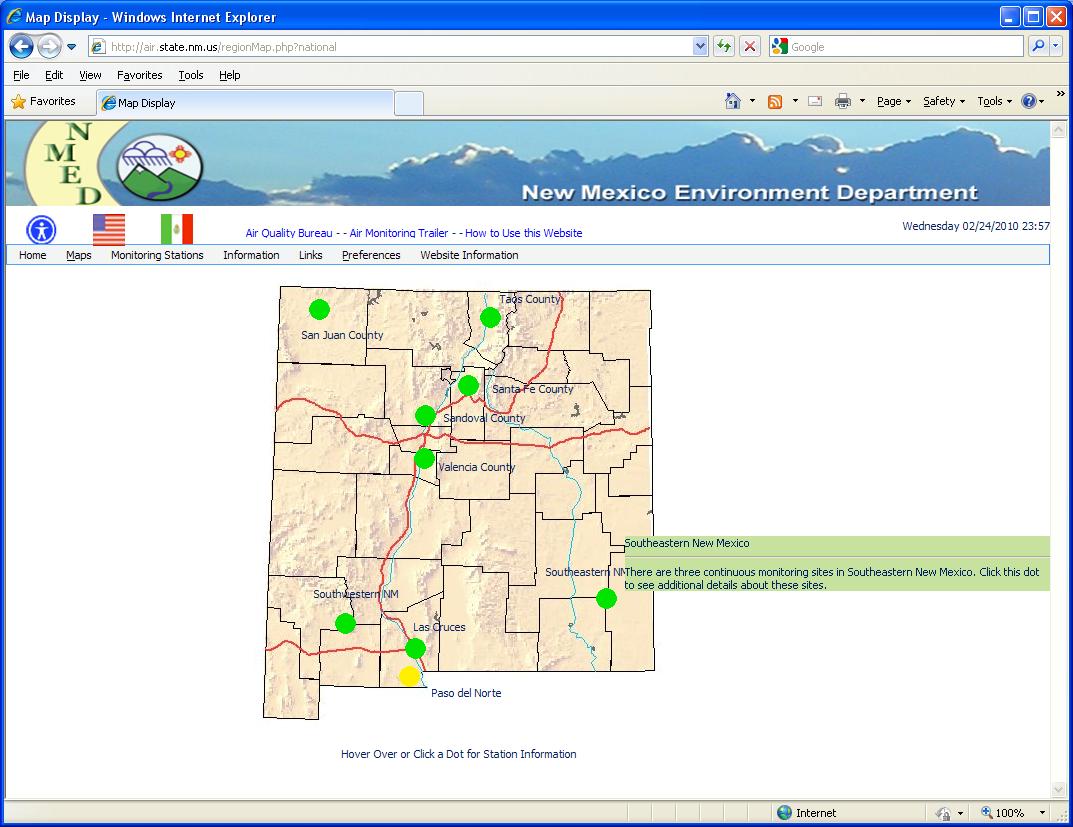Click the Back navigation arrow

21,46
